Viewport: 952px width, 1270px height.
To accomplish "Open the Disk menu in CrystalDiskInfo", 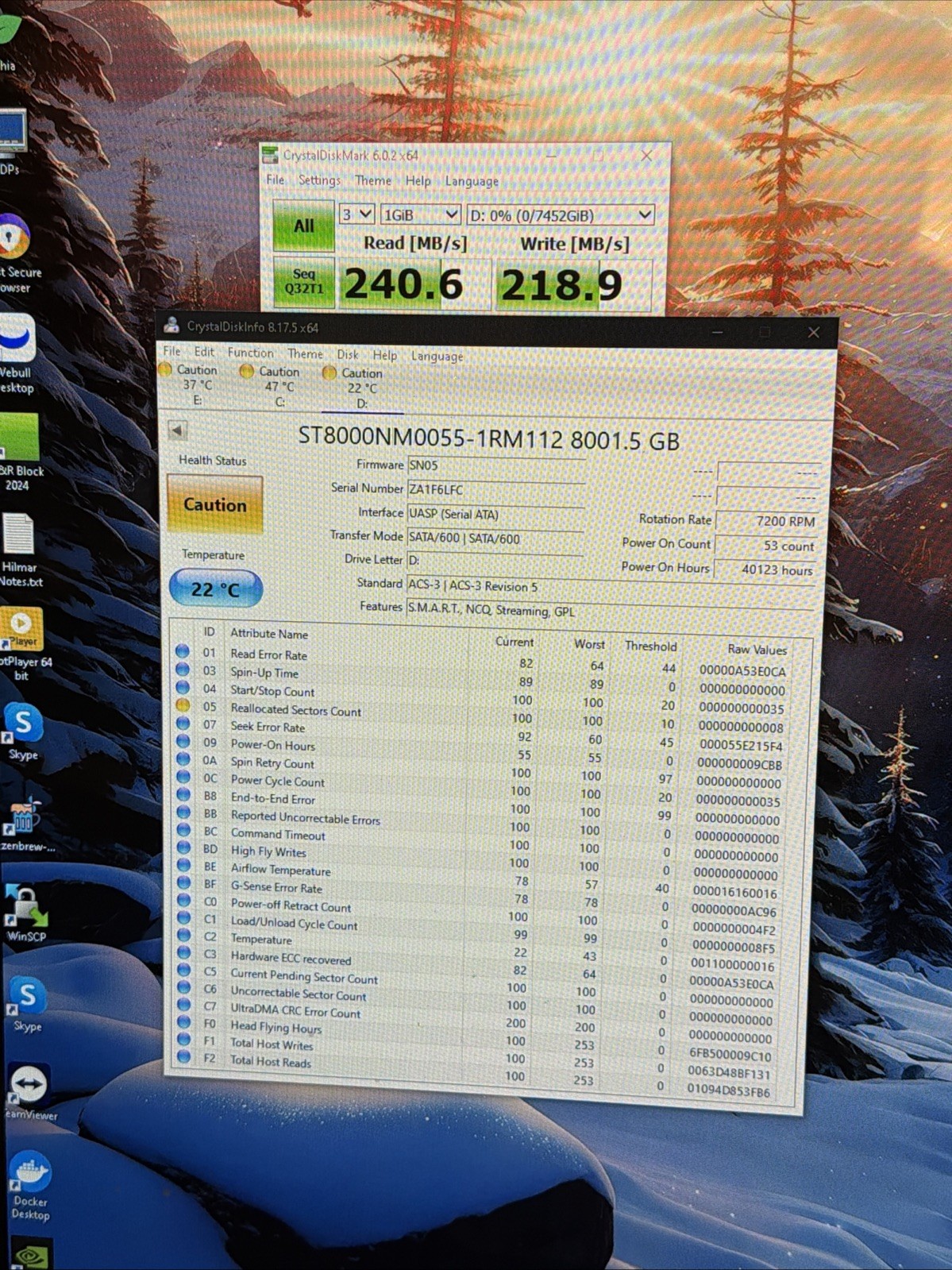I will pyautogui.click(x=348, y=354).
